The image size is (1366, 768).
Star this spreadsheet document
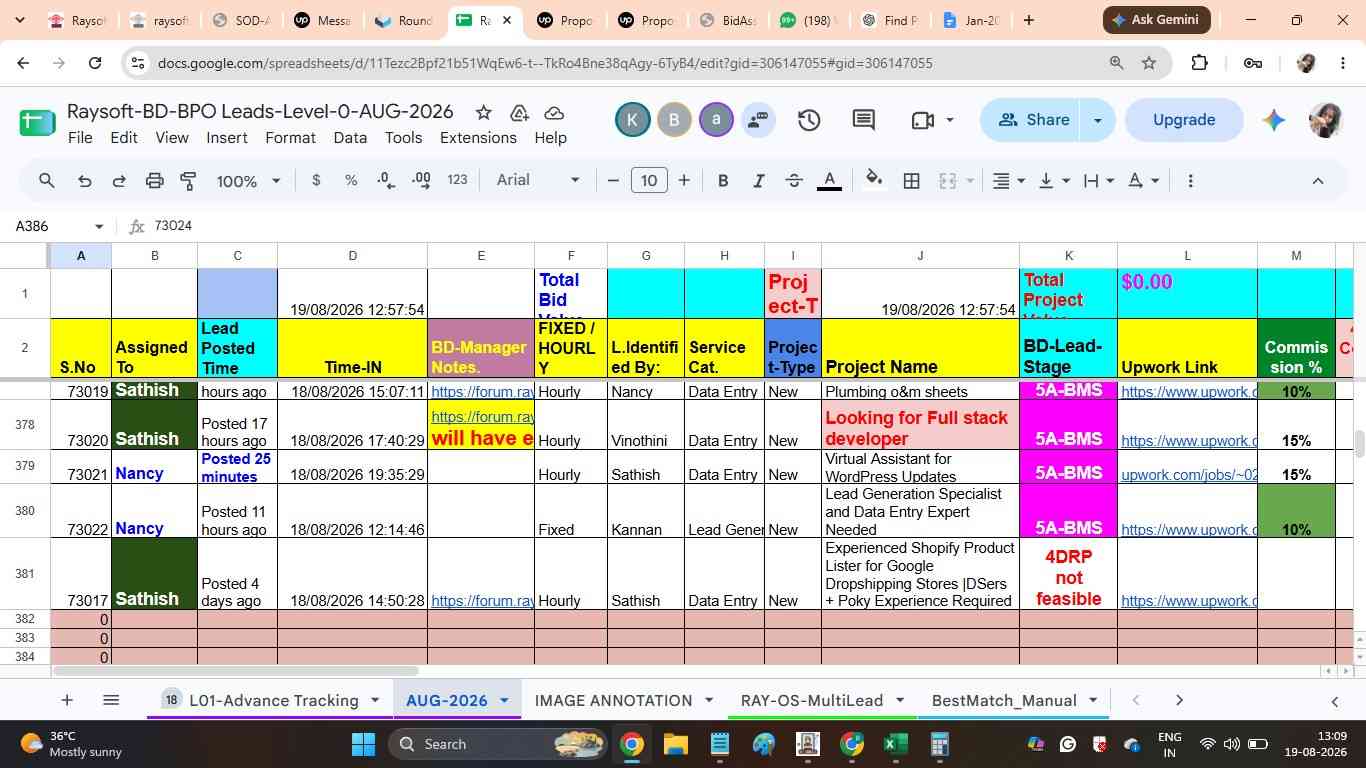click(x=483, y=112)
